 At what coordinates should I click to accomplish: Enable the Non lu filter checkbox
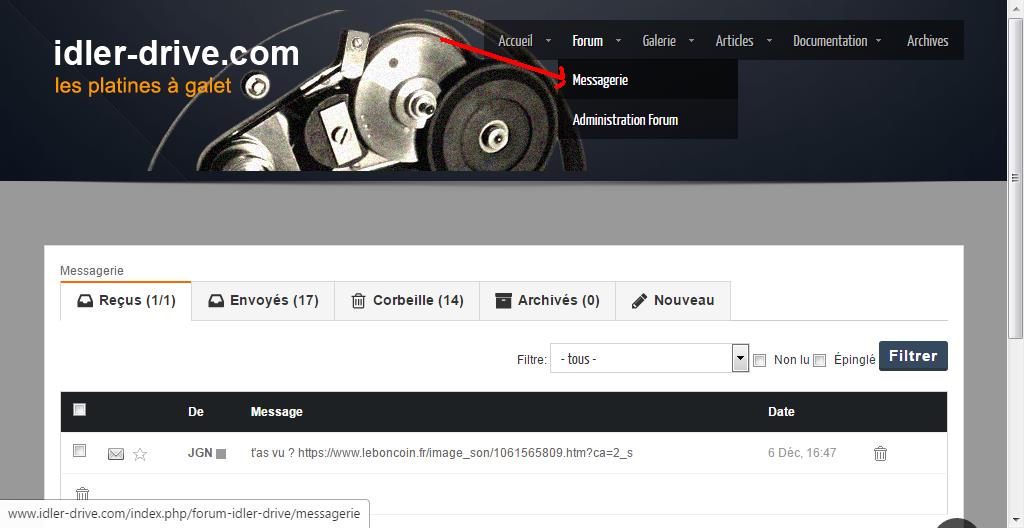(759, 360)
